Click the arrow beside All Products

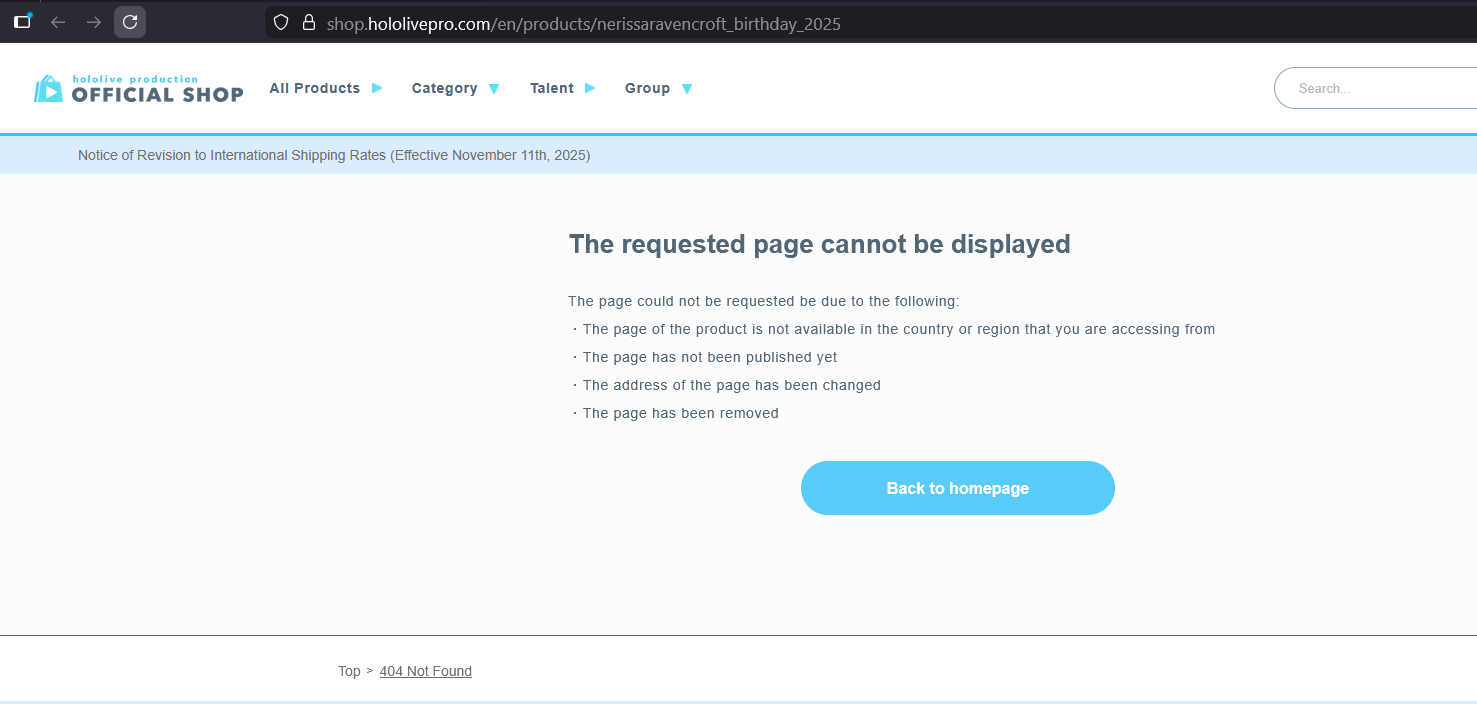click(x=377, y=88)
